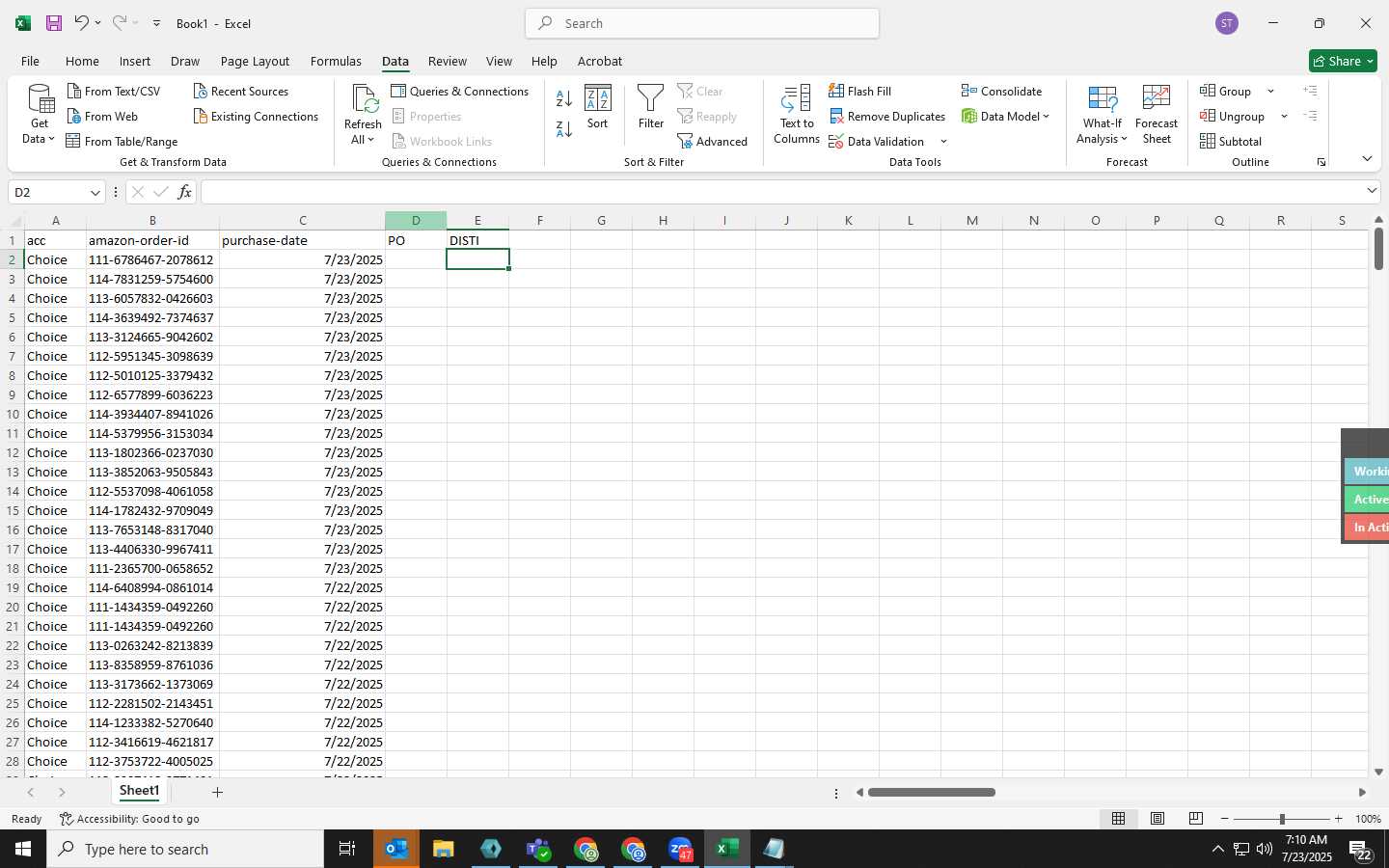1389x868 pixels.
Task: Click the Search box
Action: coord(702,23)
